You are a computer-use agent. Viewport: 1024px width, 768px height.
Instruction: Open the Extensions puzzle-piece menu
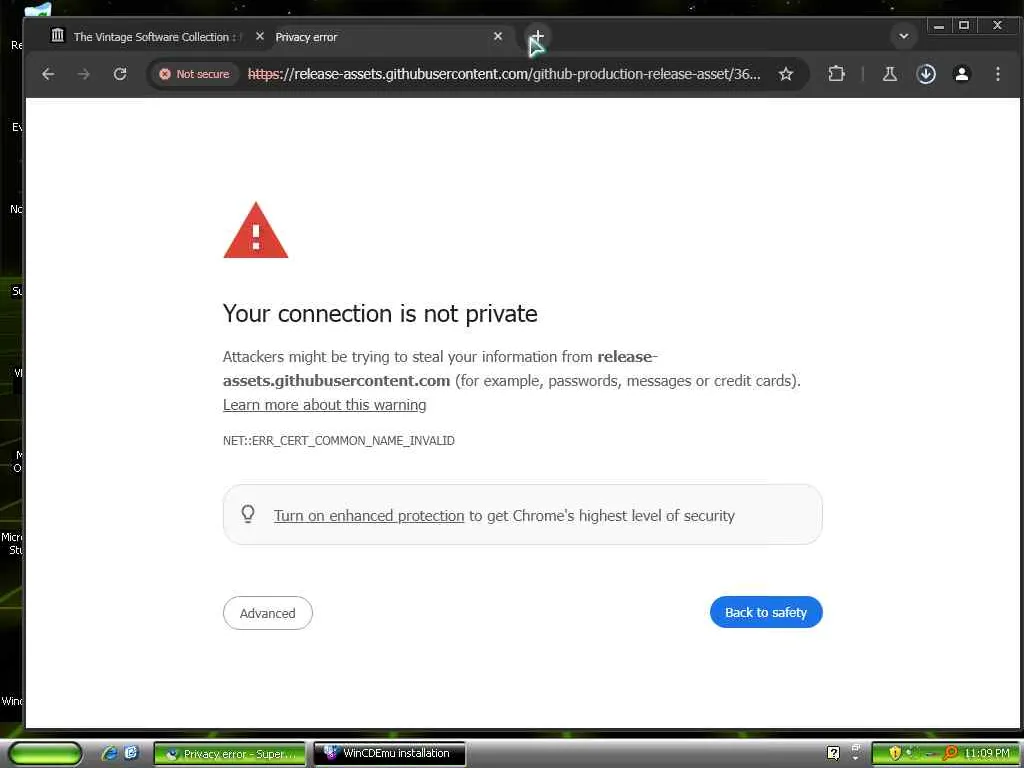836,74
